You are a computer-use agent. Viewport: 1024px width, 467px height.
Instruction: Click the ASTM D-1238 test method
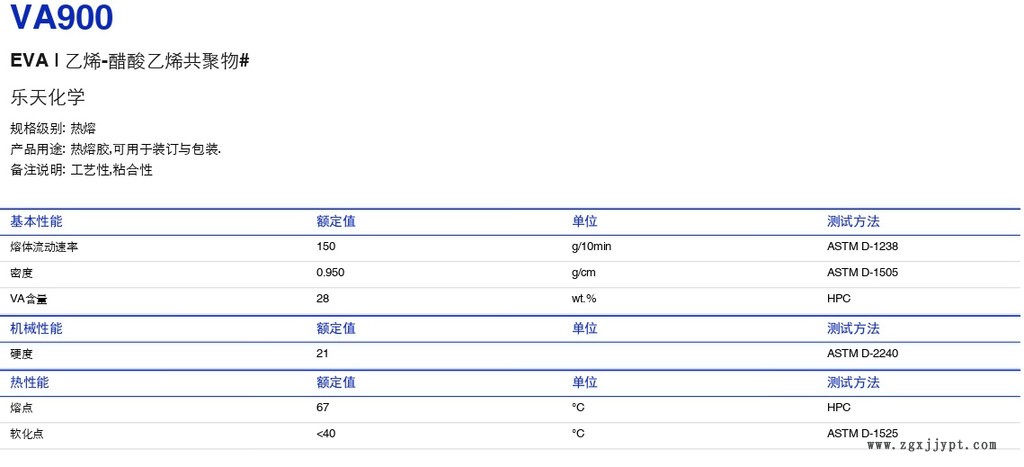point(864,247)
